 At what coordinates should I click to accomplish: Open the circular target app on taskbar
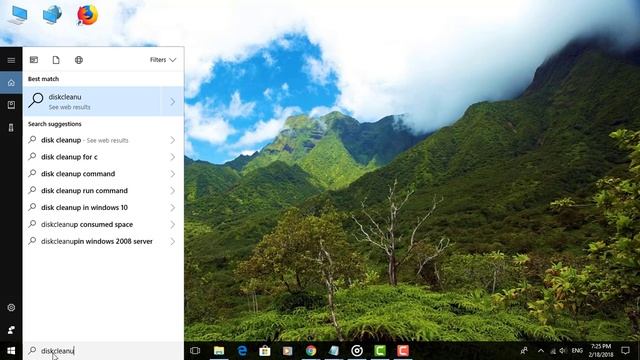pyautogui.click(x=357, y=351)
